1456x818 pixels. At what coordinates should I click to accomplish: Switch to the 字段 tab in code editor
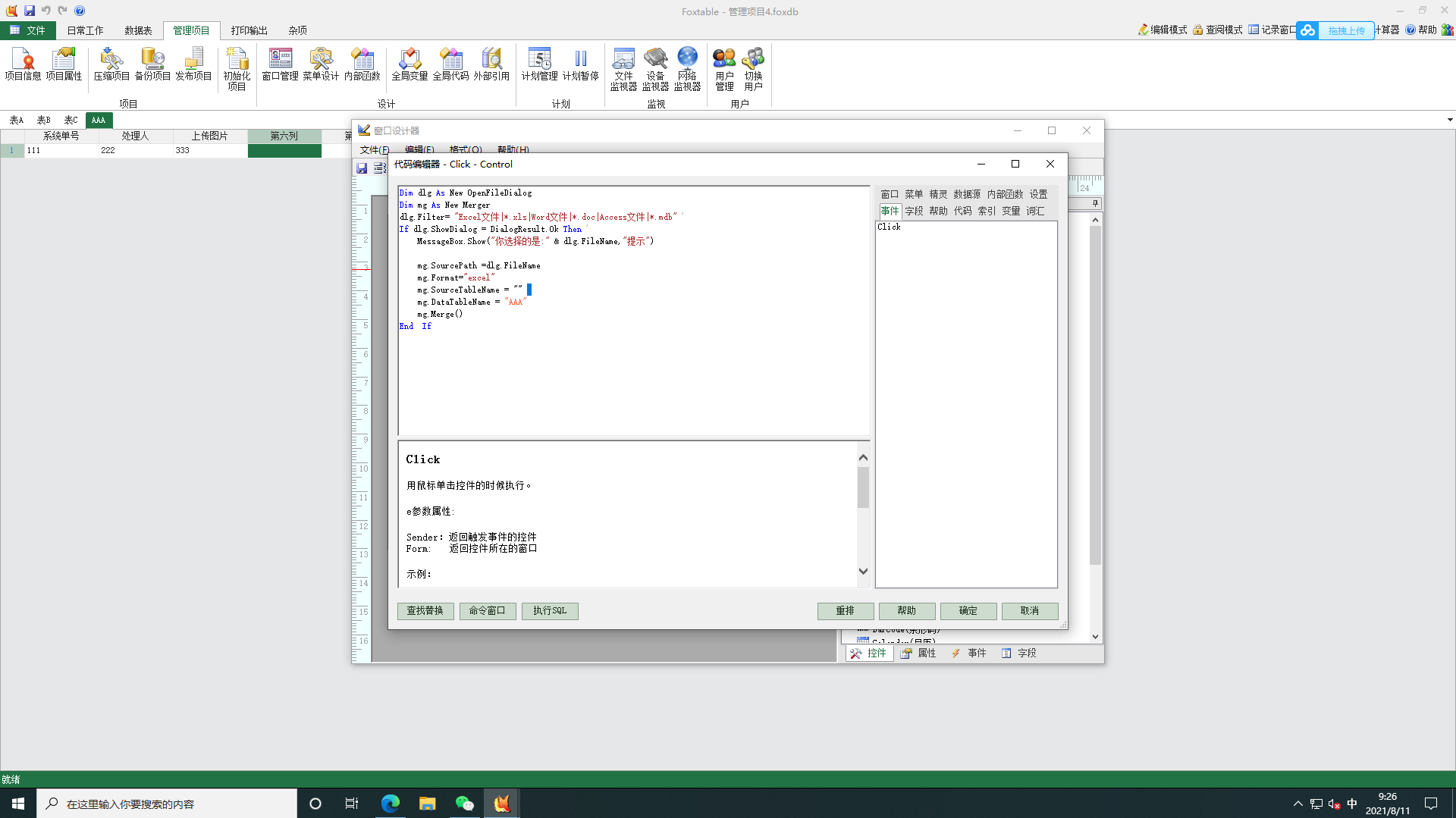pos(914,211)
